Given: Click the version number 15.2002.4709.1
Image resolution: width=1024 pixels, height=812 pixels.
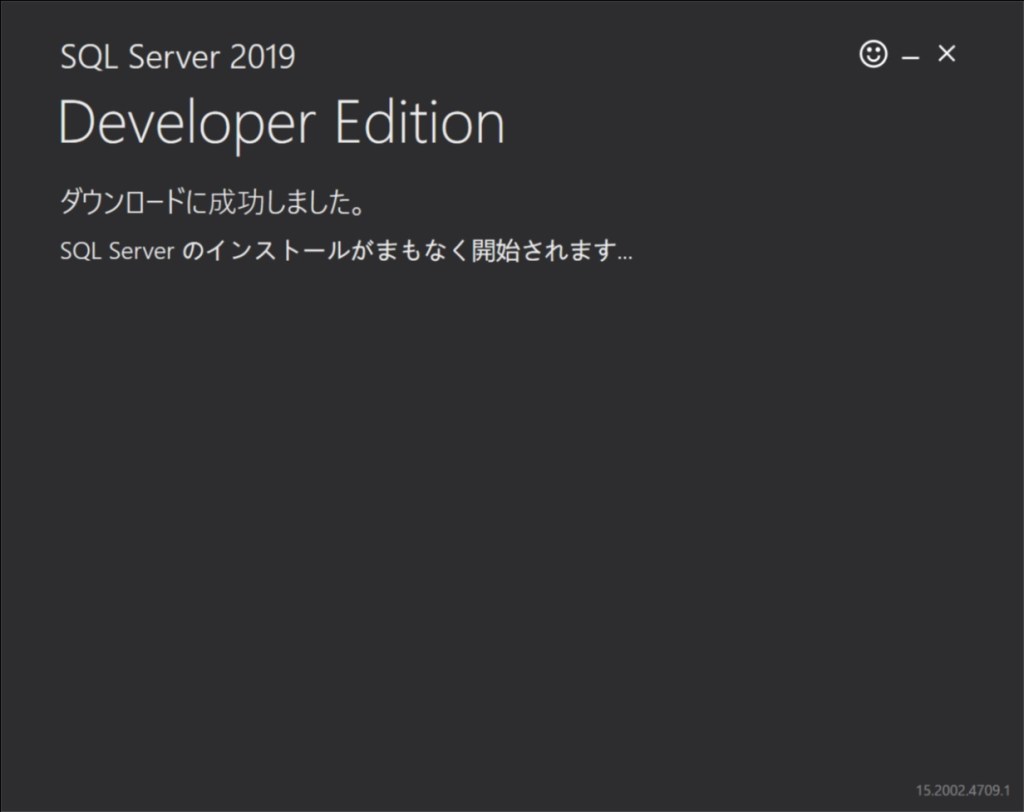Looking at the screenshot, I should coord(963,790).
